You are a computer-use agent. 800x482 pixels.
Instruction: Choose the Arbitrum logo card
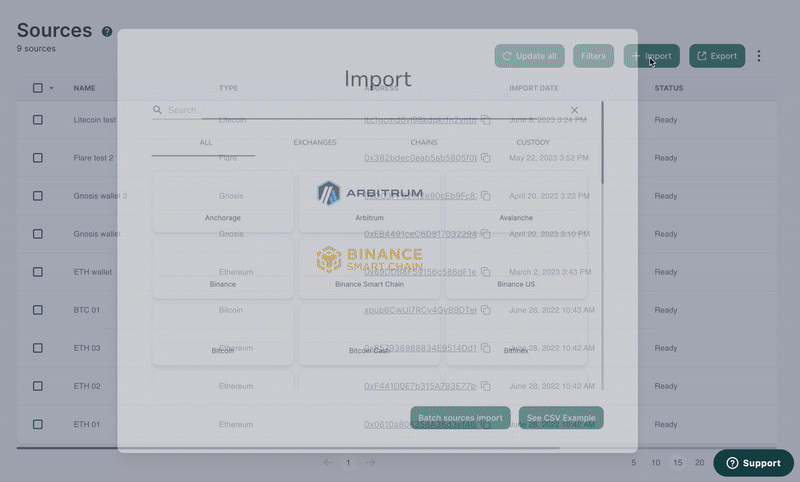(369, 201)
